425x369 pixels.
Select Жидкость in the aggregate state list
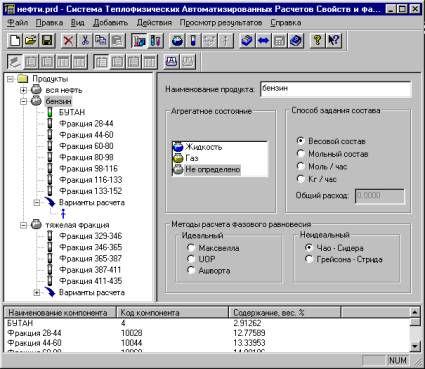tap(203, 147)
